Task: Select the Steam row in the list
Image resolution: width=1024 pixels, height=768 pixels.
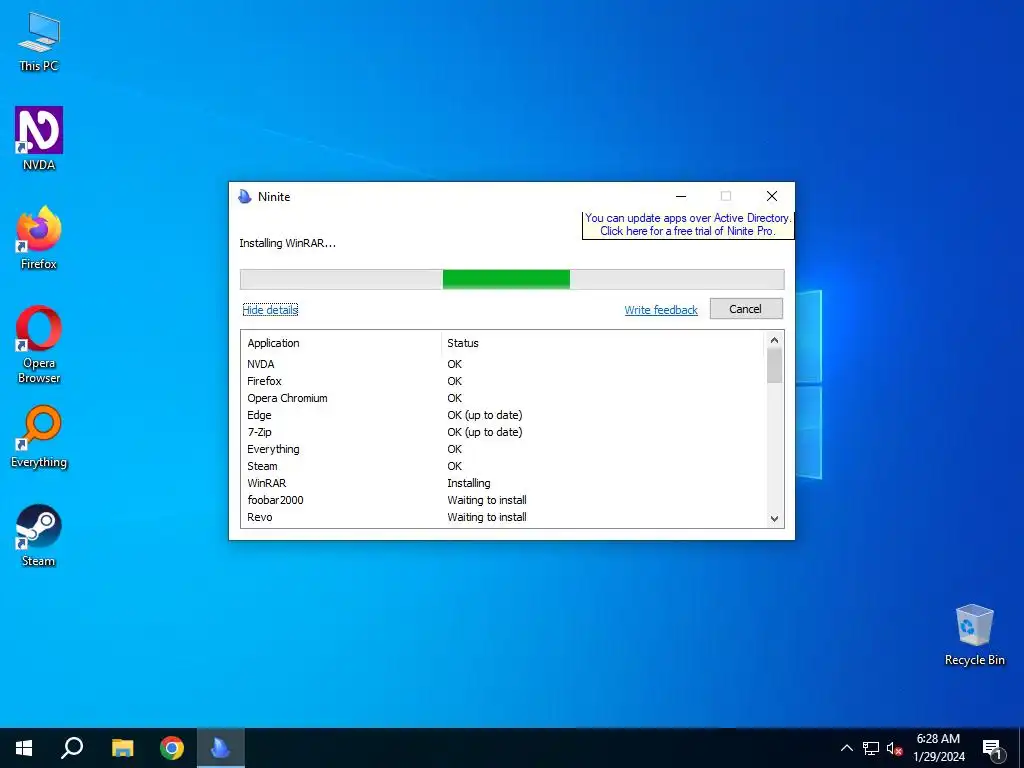Action: (503, 466)
